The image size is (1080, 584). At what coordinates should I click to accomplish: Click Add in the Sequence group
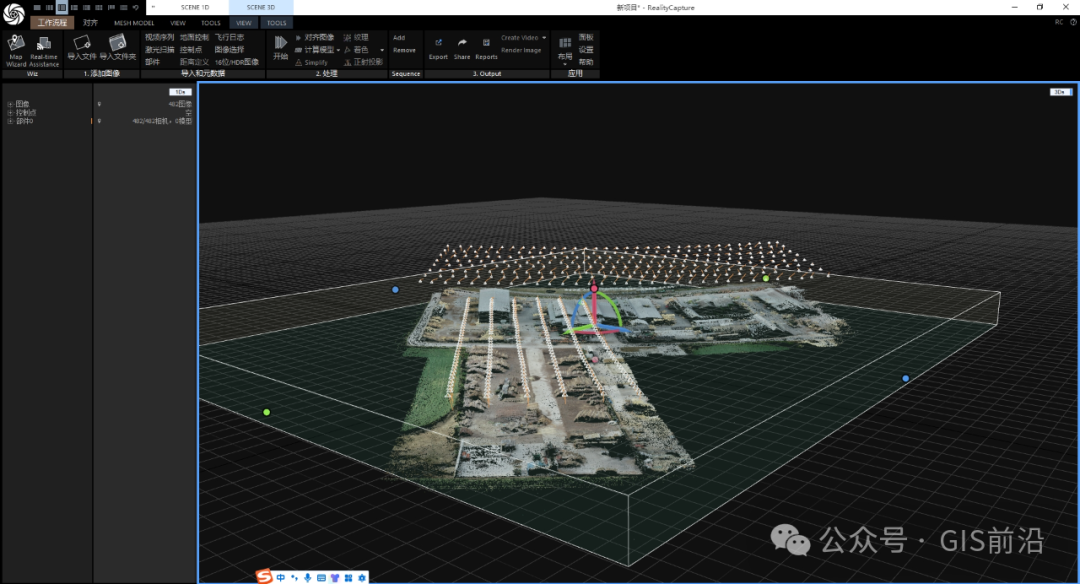click(x=399, y=38)
